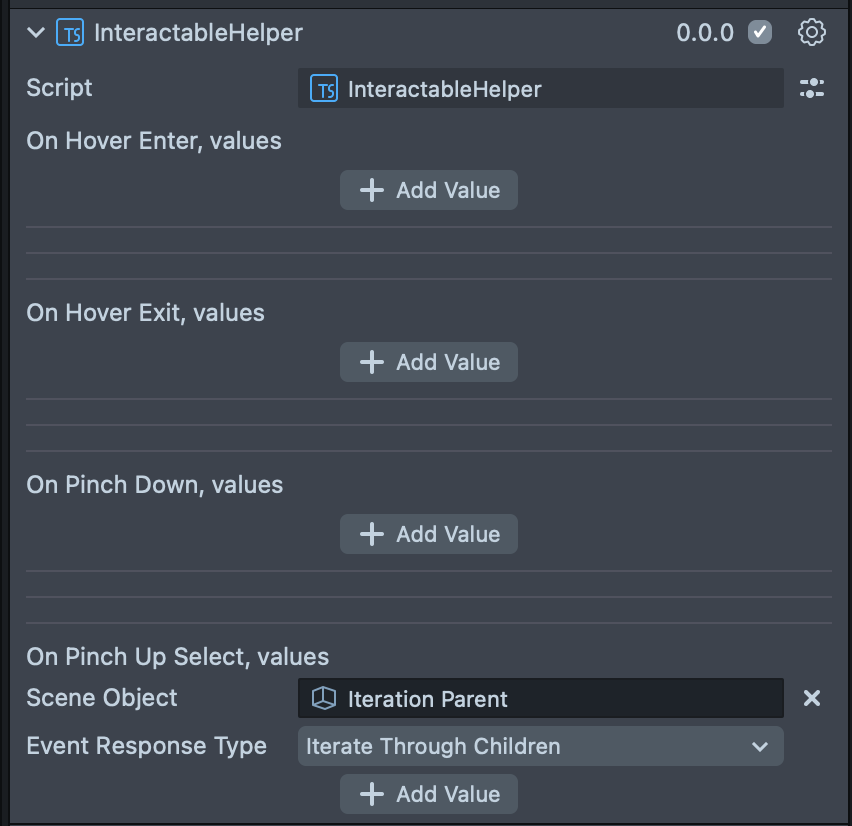Add Value under On Pinch Up Select
Viewport: 852px width, 826px height.
point(429,794)
